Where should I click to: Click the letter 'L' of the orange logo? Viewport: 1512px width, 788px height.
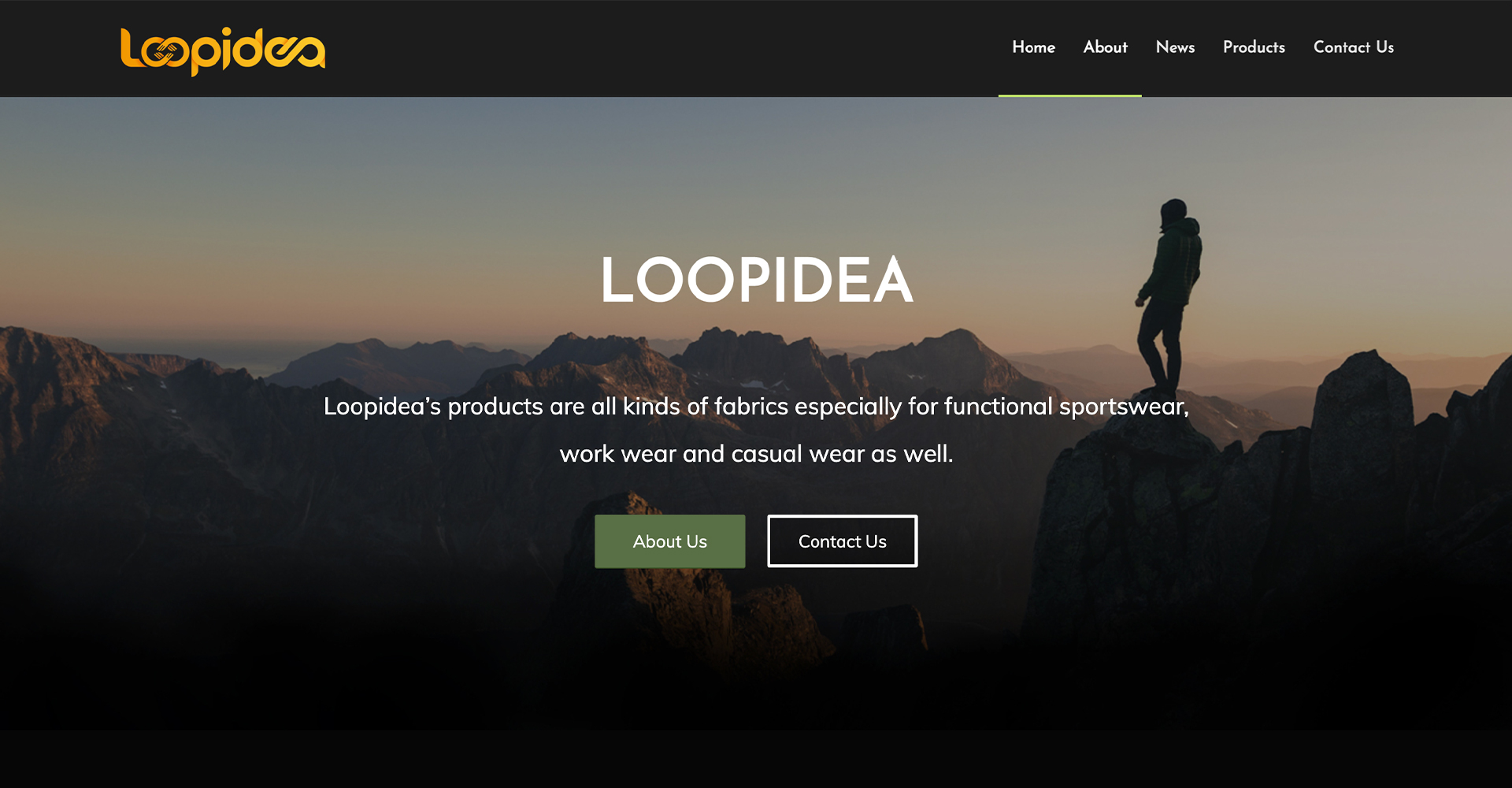point(131,48)
